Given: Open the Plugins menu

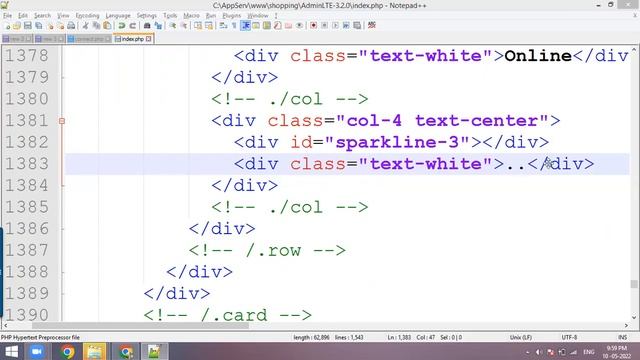Looking at the screenshot, I should click(x=231, y=16).
